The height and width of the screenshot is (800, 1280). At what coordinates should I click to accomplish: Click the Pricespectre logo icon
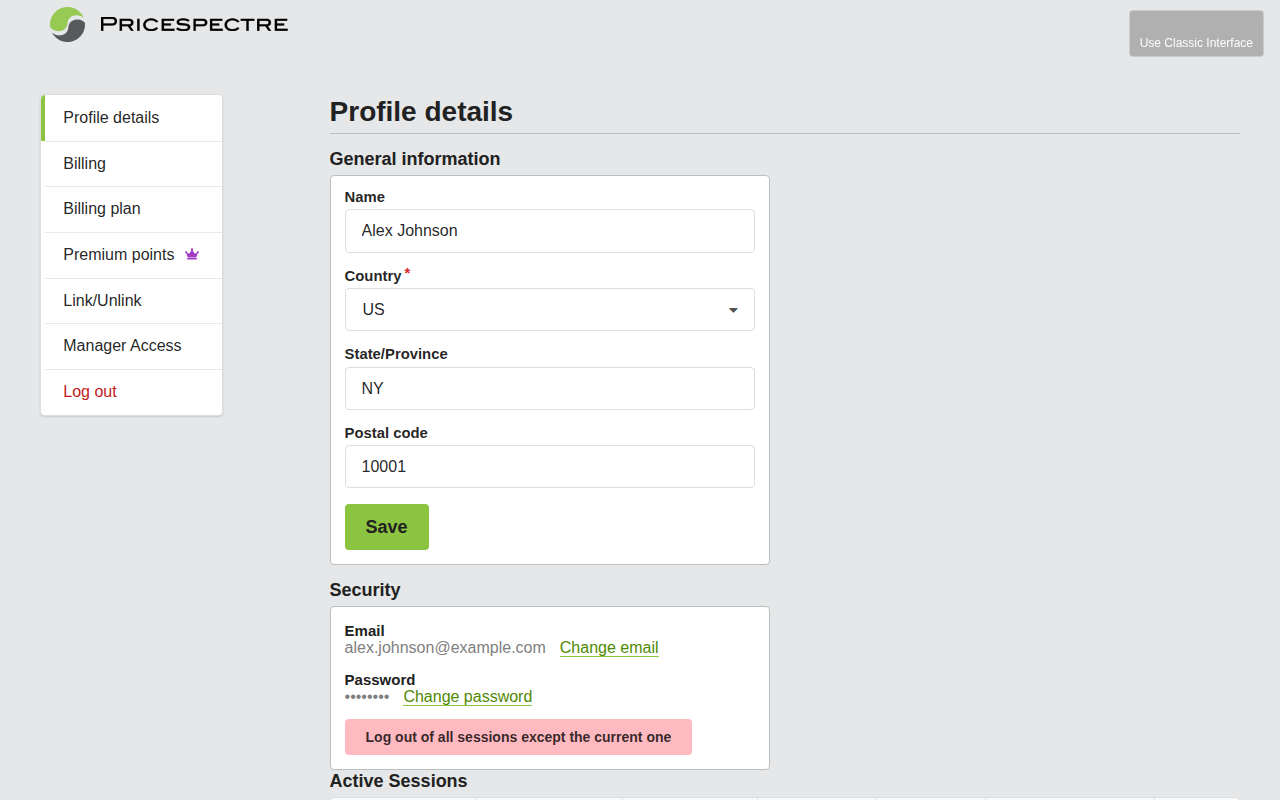[66, 24]
